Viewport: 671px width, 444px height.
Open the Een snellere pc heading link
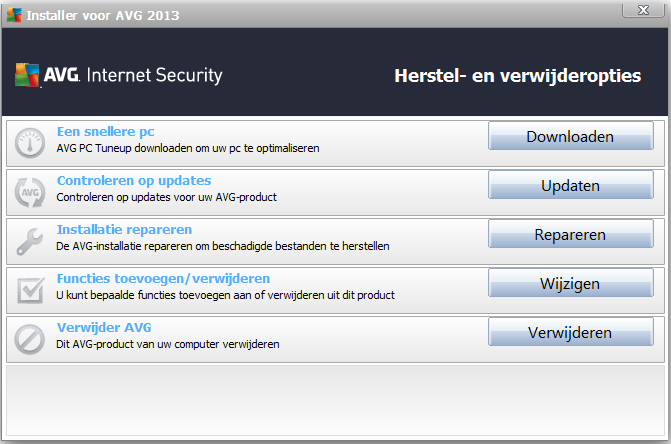point(106,132)
